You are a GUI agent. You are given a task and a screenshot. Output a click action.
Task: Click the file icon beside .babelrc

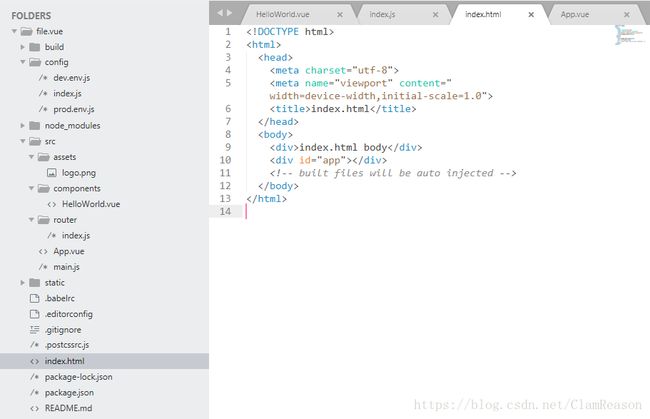coord(35,298)
